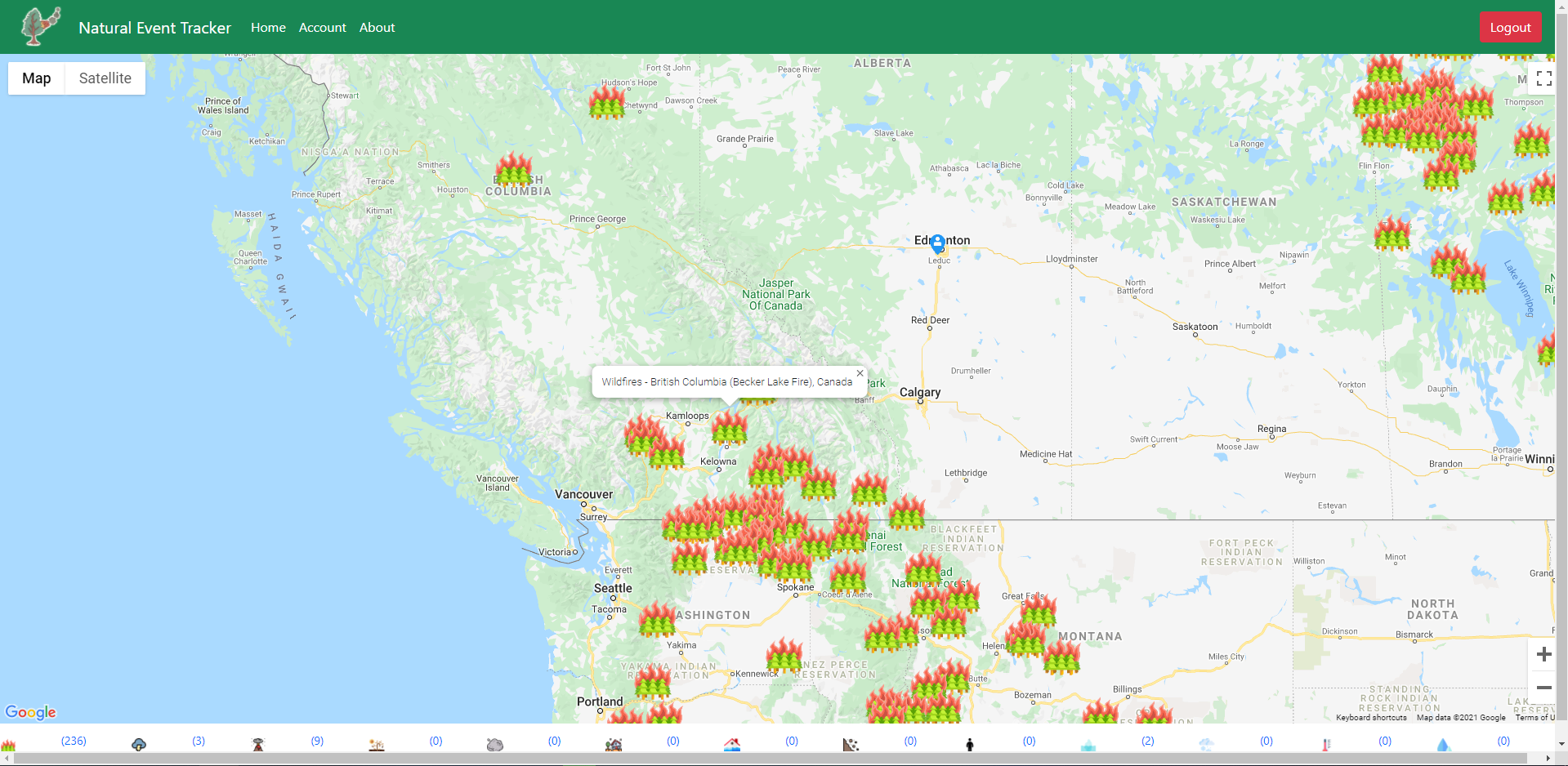The image size is (1568, 766).
Task: Click the Spokane city label
Action: click(x=795, y=587)
